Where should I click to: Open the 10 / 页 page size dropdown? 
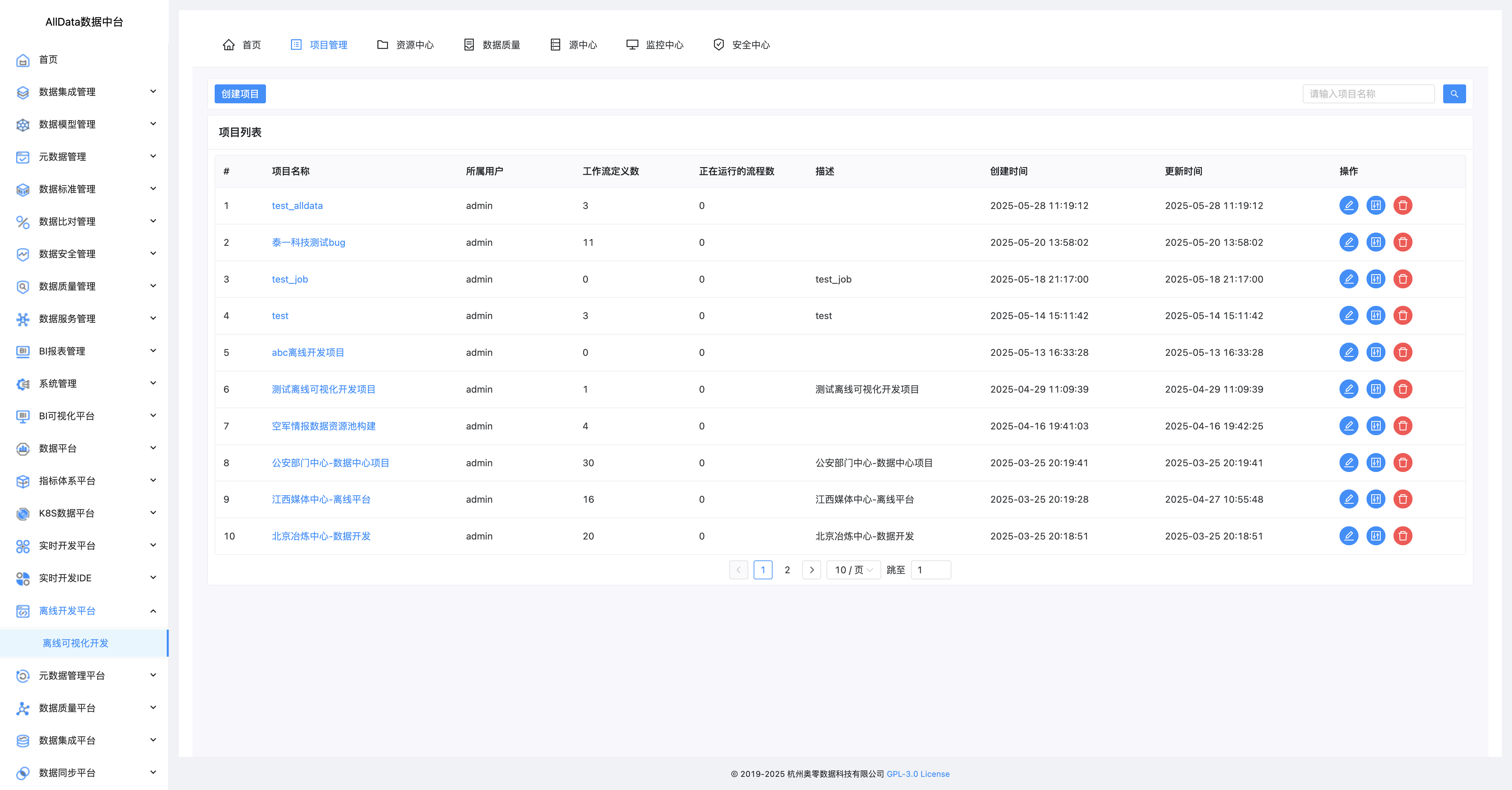pos(853,570)
